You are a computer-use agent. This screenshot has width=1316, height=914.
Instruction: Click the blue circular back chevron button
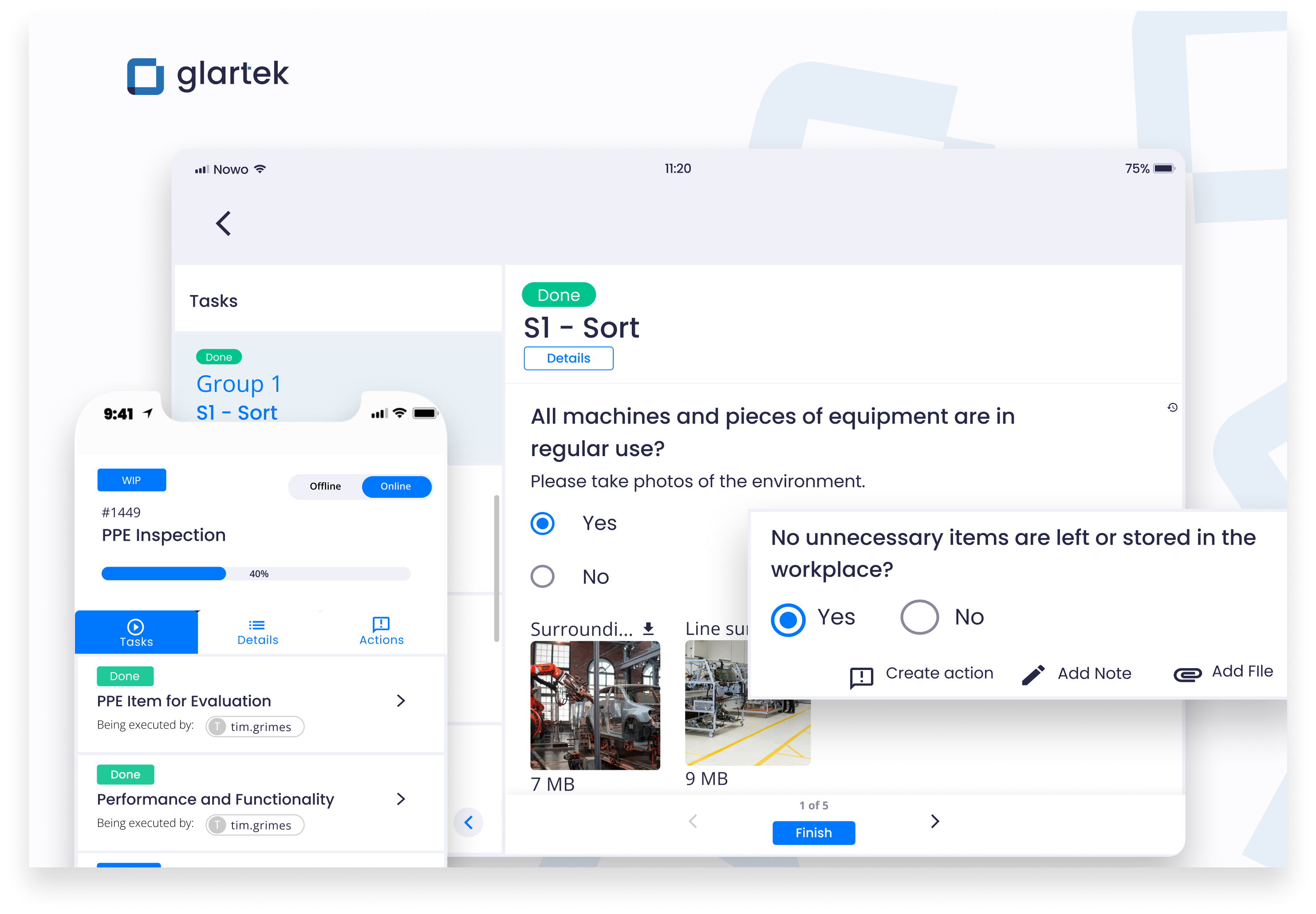pos(469,822)
